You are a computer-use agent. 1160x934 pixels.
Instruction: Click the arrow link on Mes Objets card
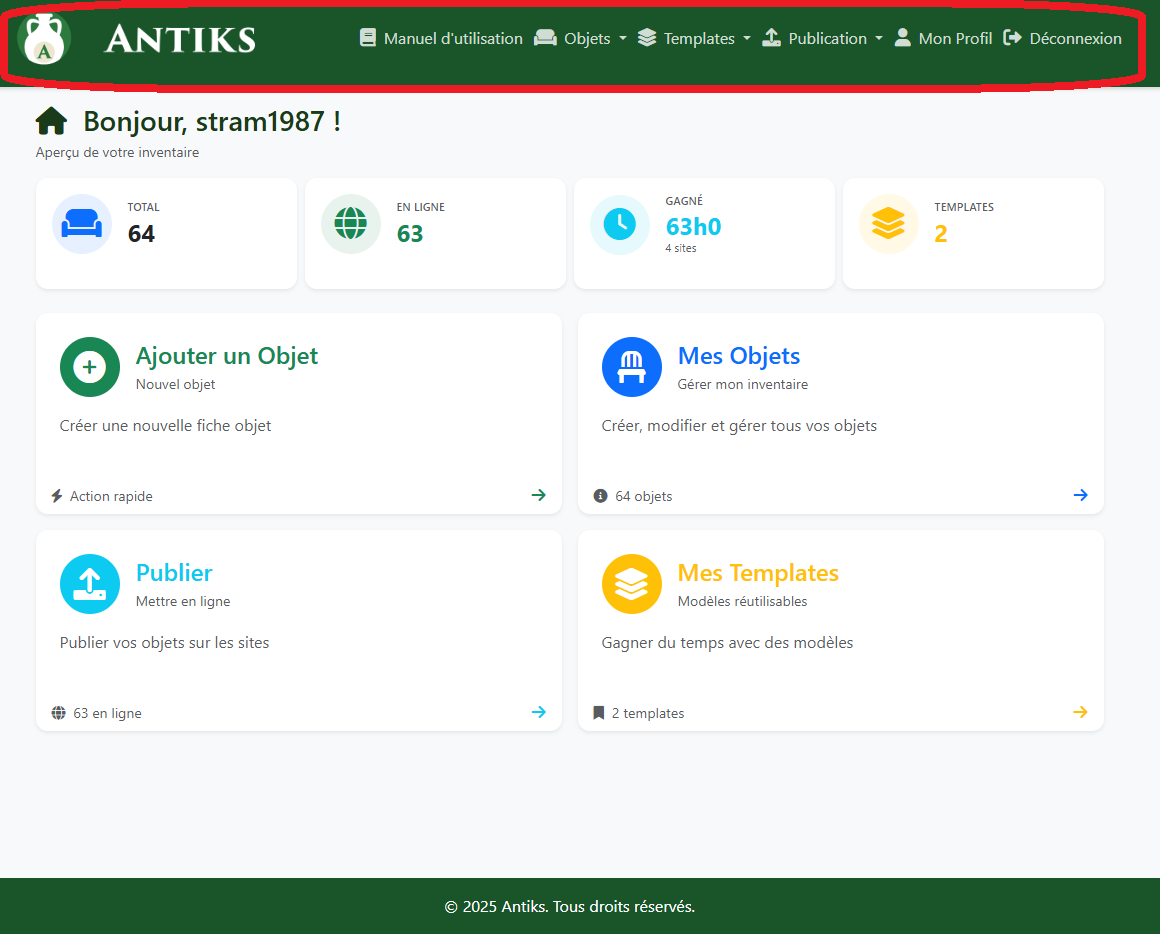(x=1080, y=495)
